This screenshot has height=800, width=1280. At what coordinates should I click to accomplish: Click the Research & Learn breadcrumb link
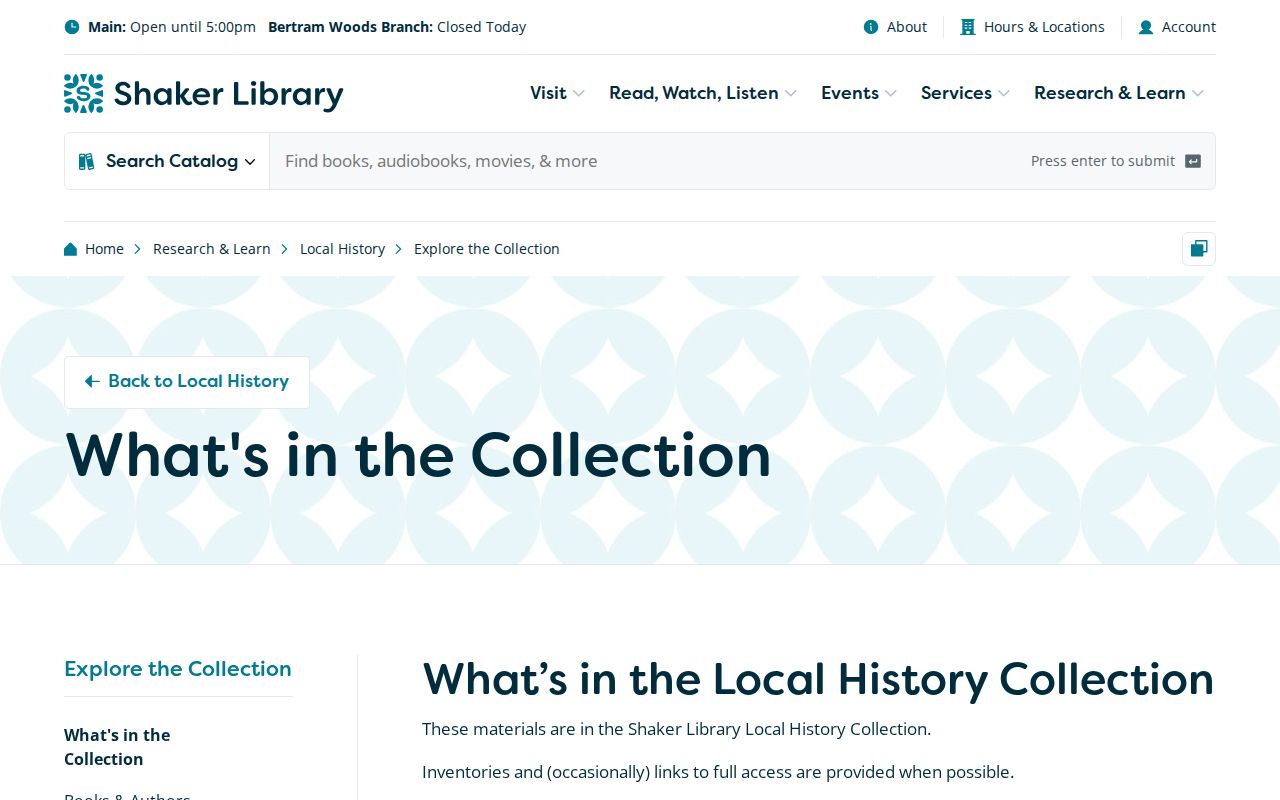[212, 249]
